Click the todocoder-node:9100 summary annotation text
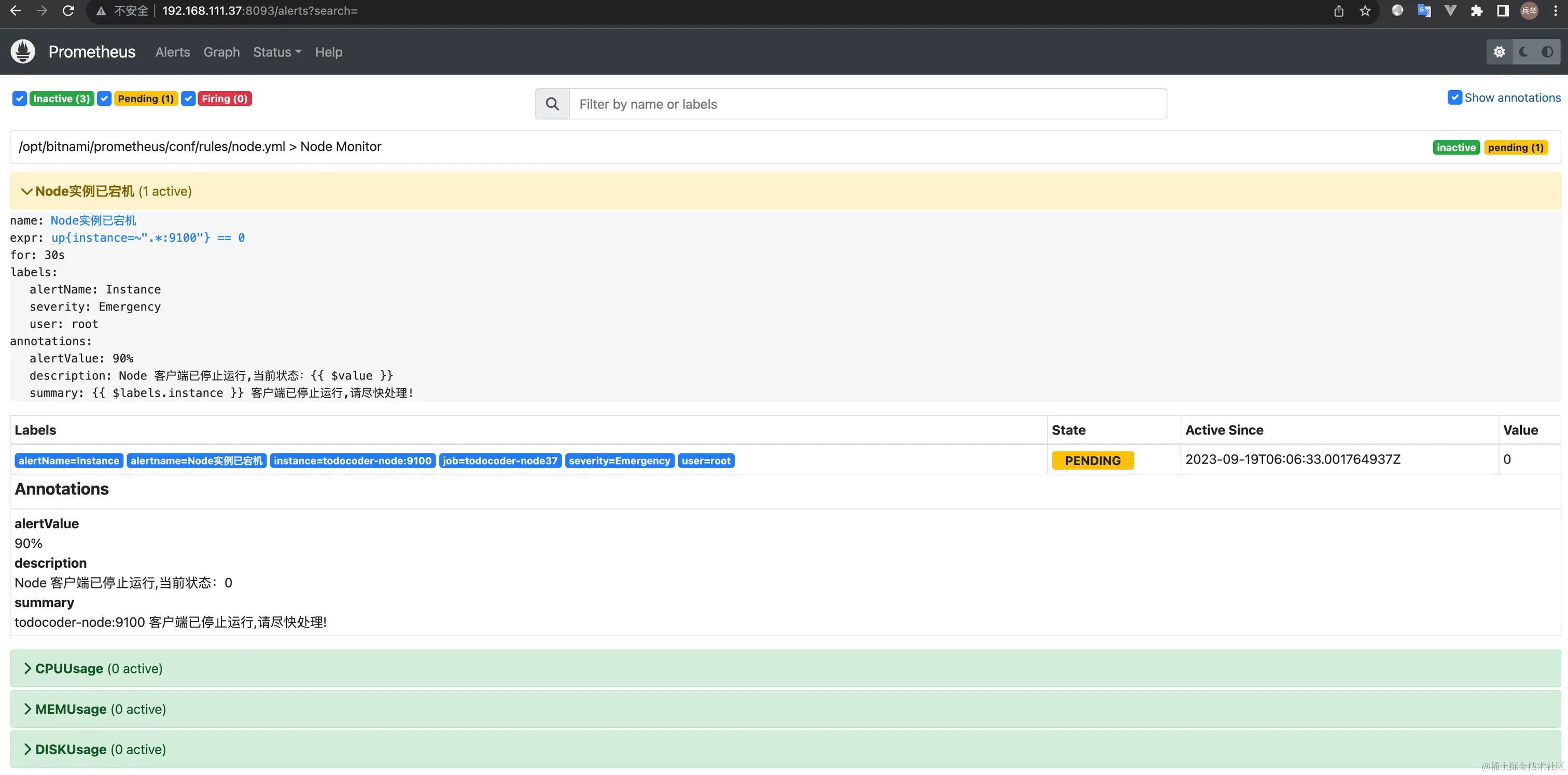Viewport: 1568px width, 775px height. 171,622
